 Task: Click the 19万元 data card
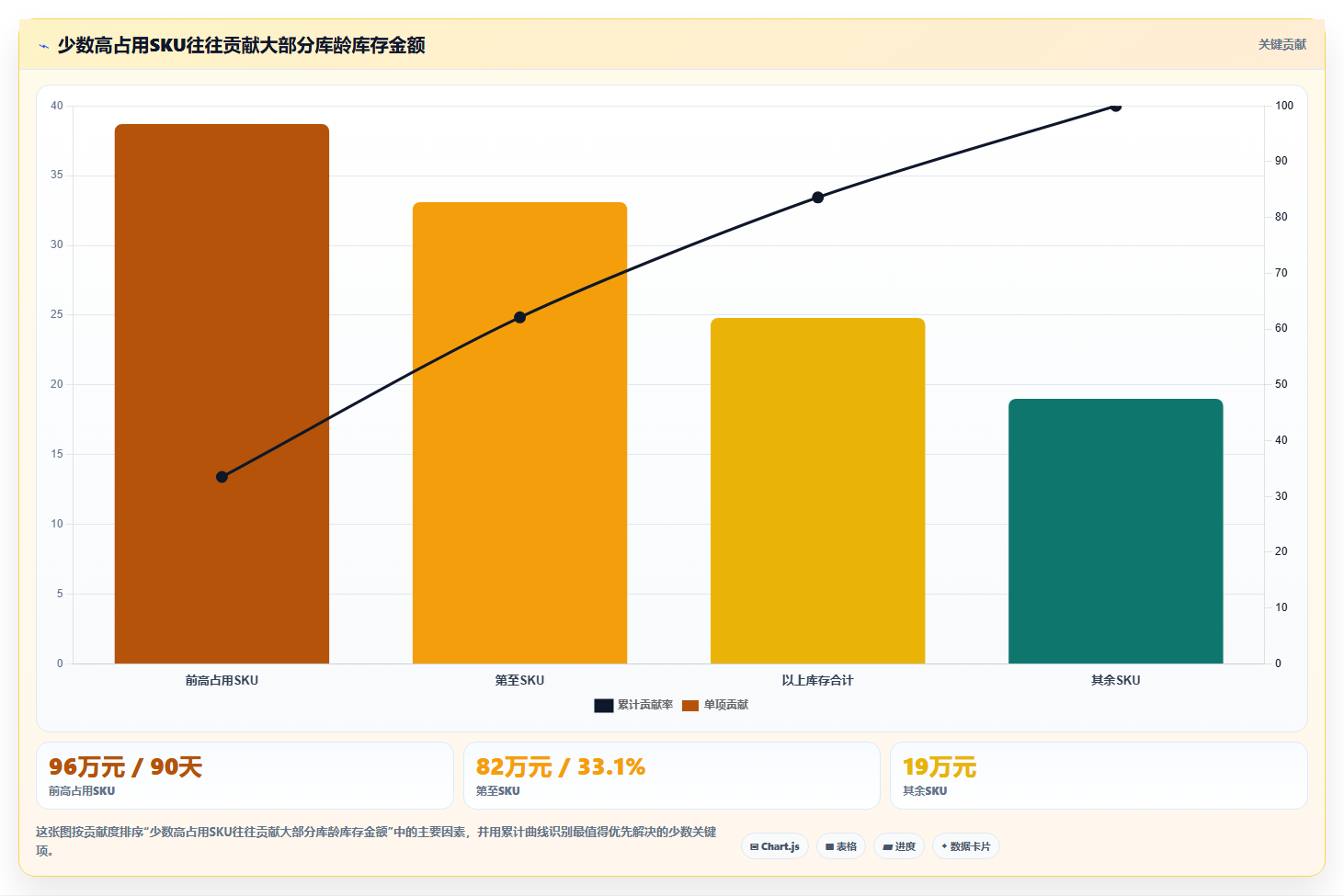tap(1099, 776)
